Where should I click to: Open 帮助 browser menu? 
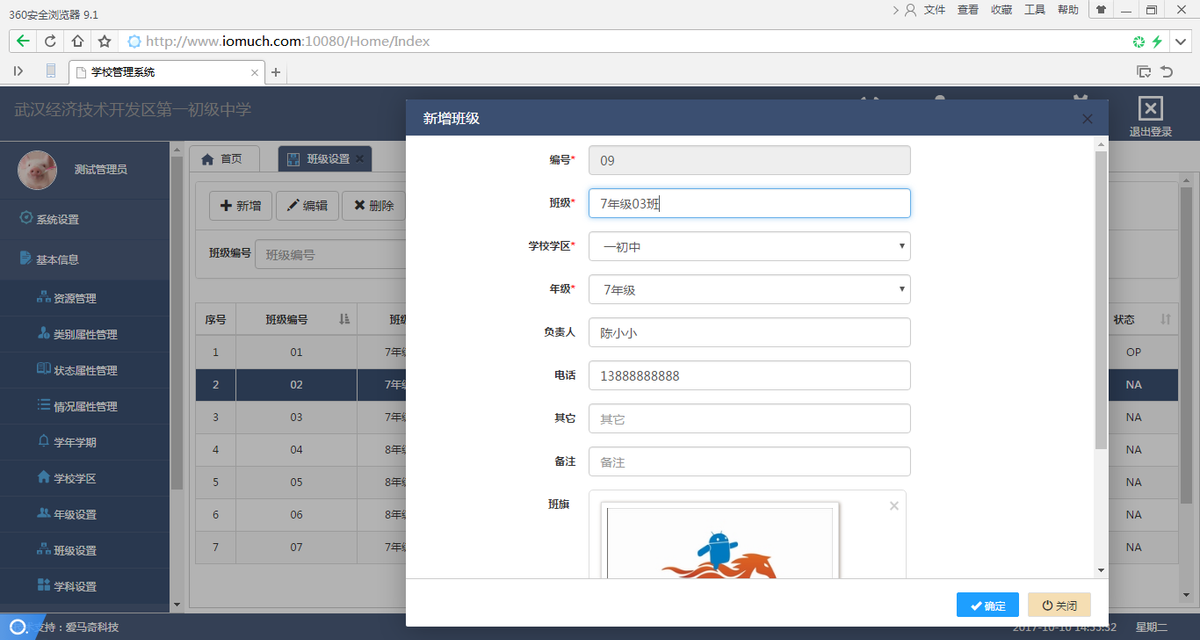tap(1068, 10)
